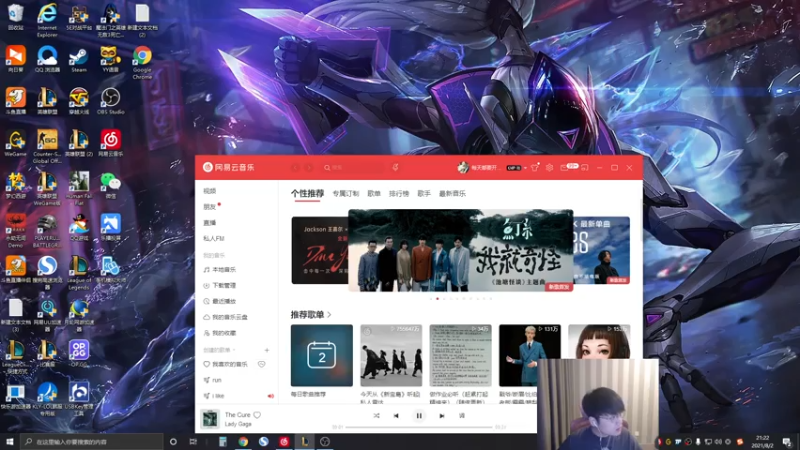Click The Cure album cover in player

tap(210, 419)
